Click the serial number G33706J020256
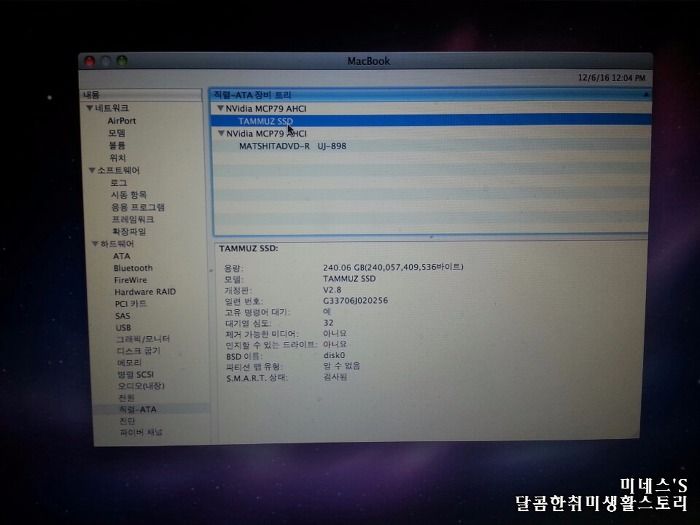The width and height of the screenshot is (700, 525). tap(355, 300)
